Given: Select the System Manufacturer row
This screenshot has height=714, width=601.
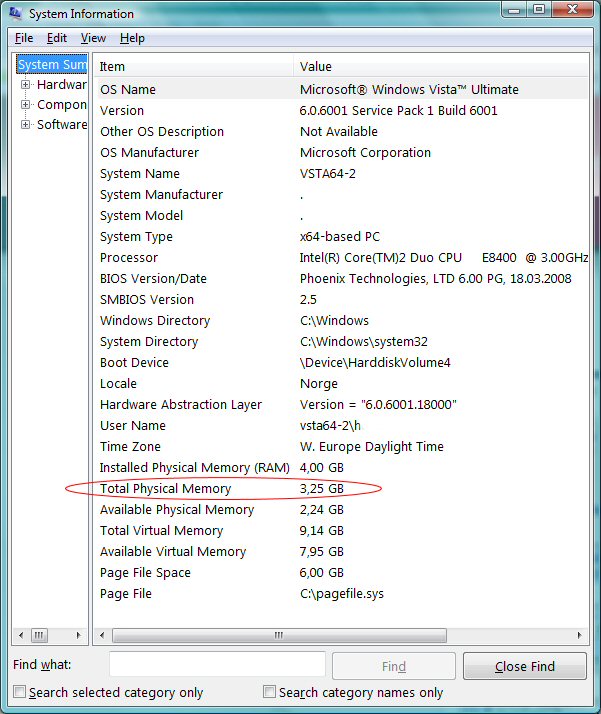Looking at the screenshot, I should pyautogui.click(x=342, y=194).
